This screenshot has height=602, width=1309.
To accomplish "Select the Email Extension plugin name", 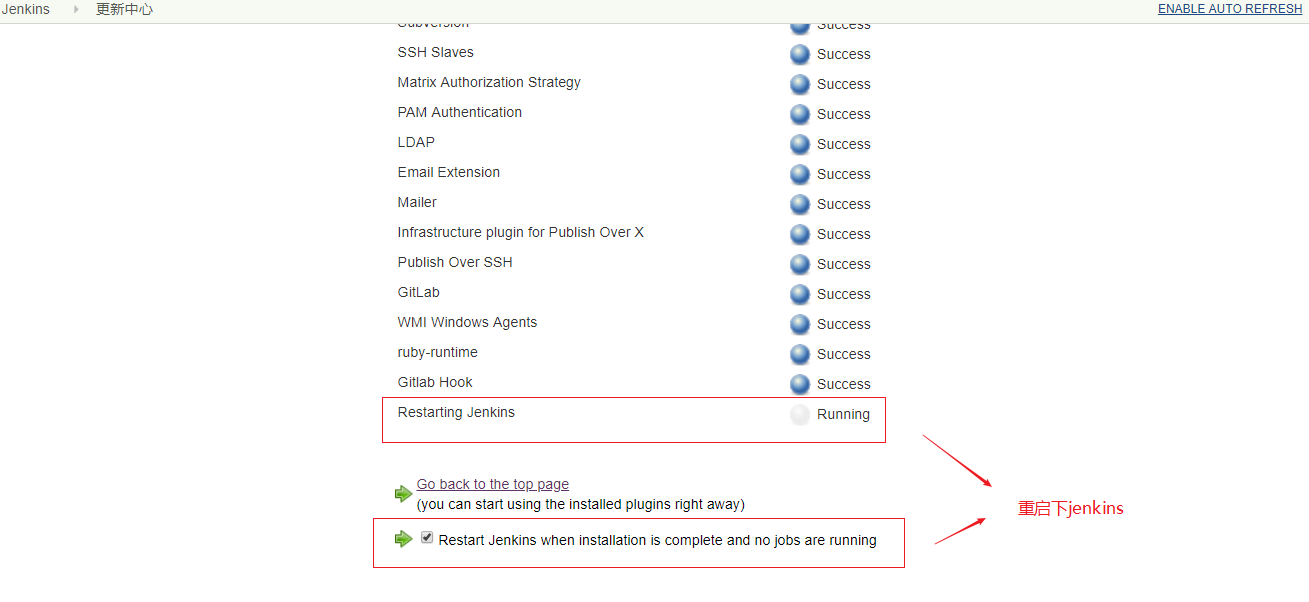I will click(449, 172).
